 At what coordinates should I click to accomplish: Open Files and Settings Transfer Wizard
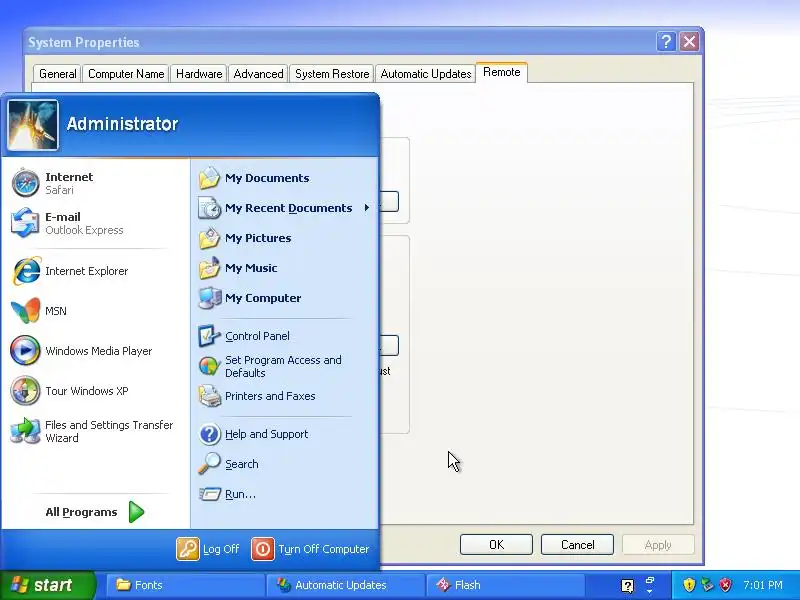pos(94,431)
